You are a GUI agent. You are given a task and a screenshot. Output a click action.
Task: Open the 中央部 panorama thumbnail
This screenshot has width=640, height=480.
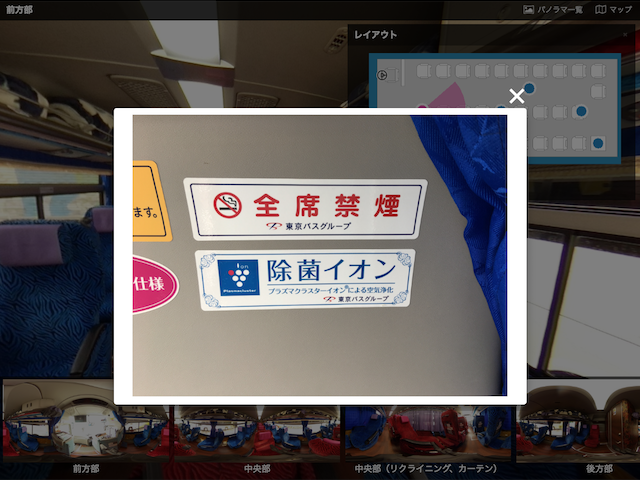pyautogui.click(x=257, y=433)
